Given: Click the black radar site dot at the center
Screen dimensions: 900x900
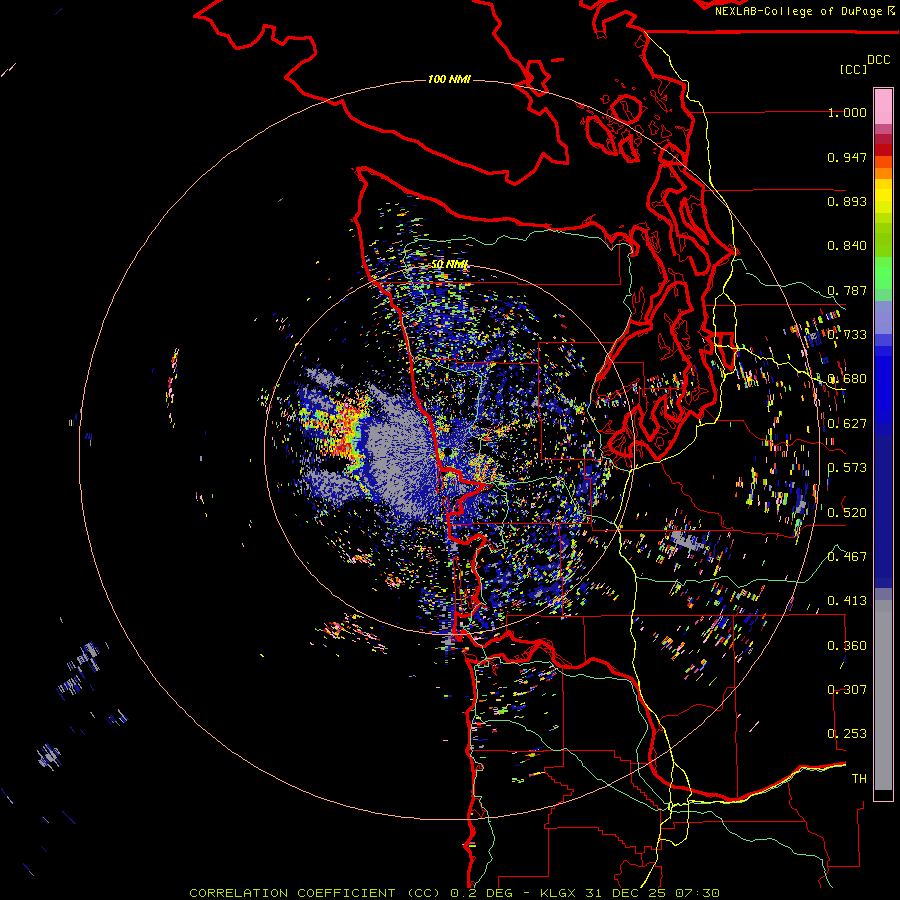Looking at the screenshot, I should (447, 453).
